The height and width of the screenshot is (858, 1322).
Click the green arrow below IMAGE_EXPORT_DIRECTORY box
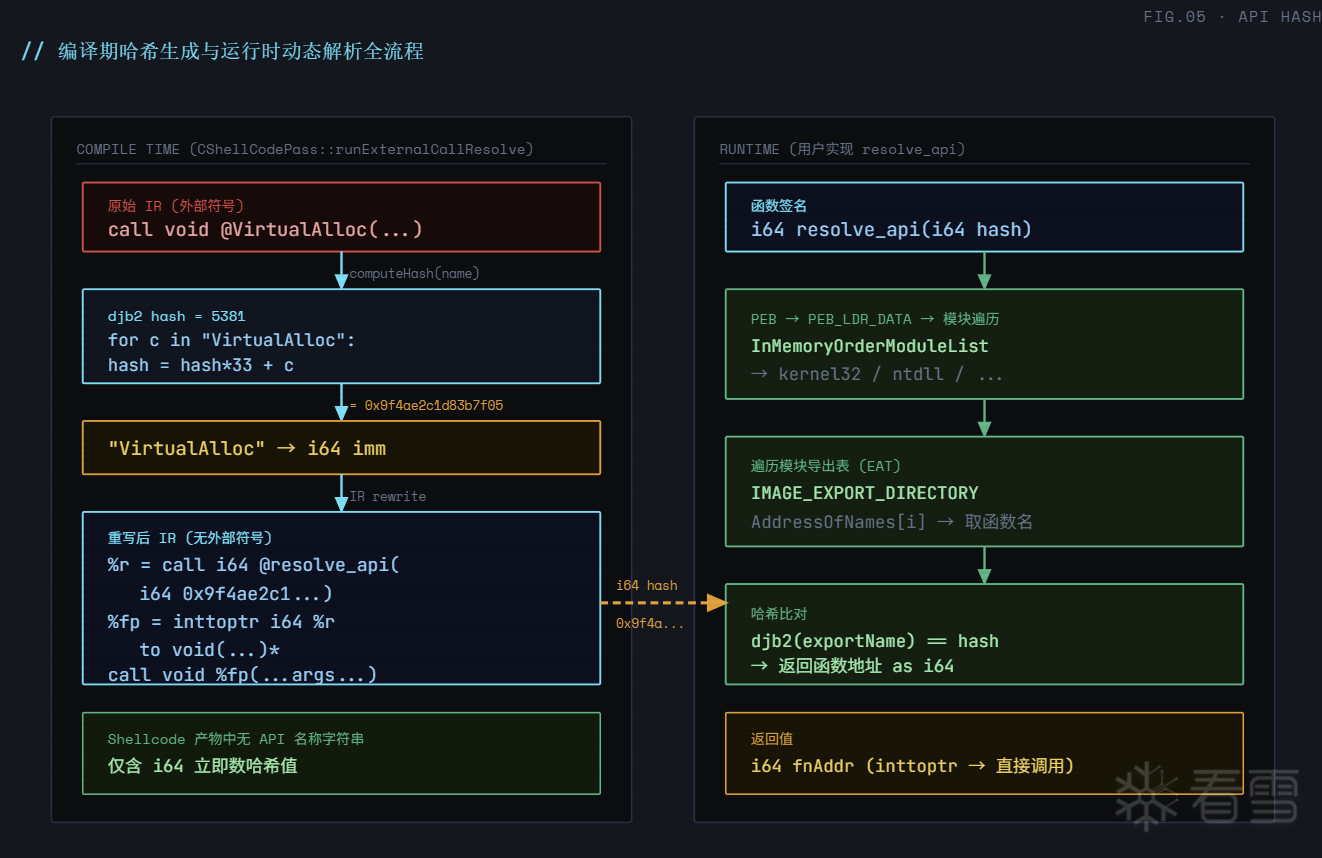(x=984, y=564)
